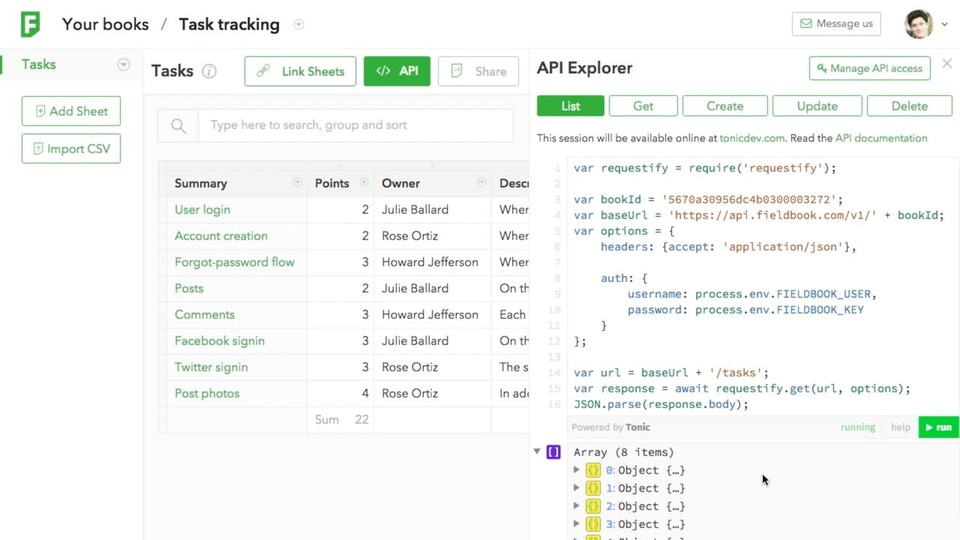The height and width of the screenshot is (540, 960).
Task: Open the Tasks sheet dropdown in sidebar
Action: pyautogui.click(x=124, y=64)
